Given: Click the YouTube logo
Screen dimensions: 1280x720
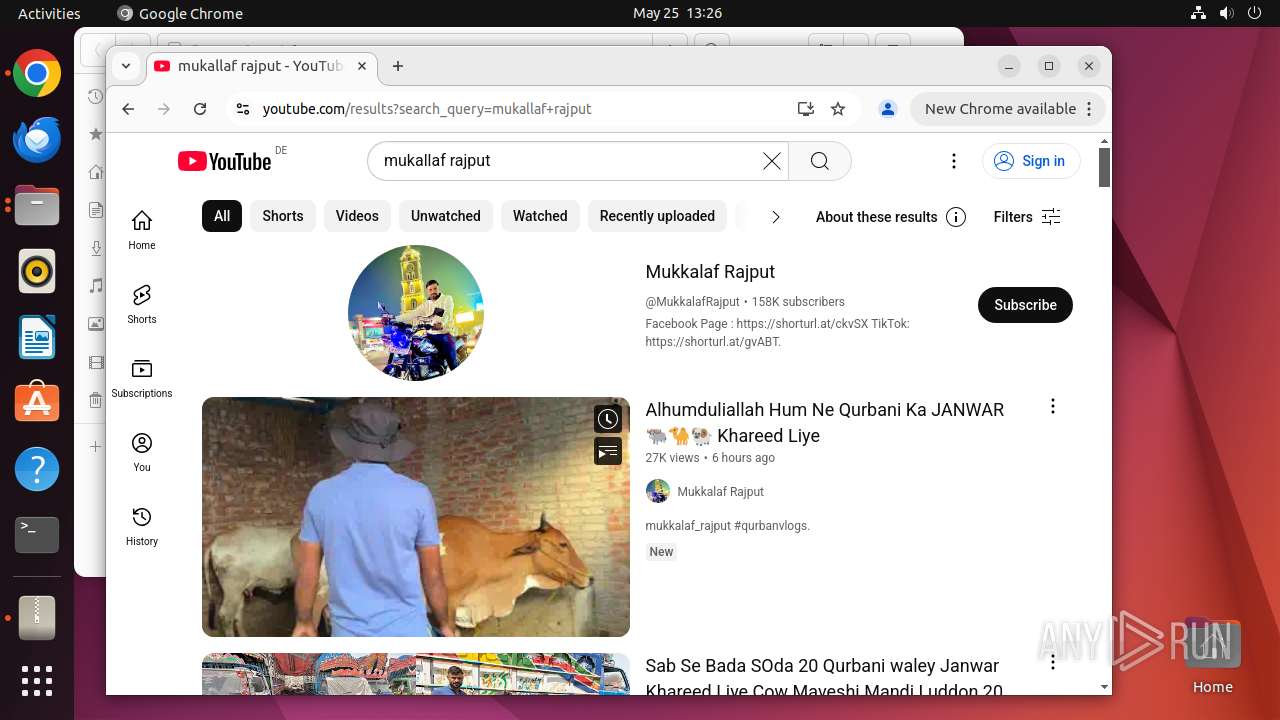Looking at the screenshot, I should pyautogui.click(x=225, y=161).
